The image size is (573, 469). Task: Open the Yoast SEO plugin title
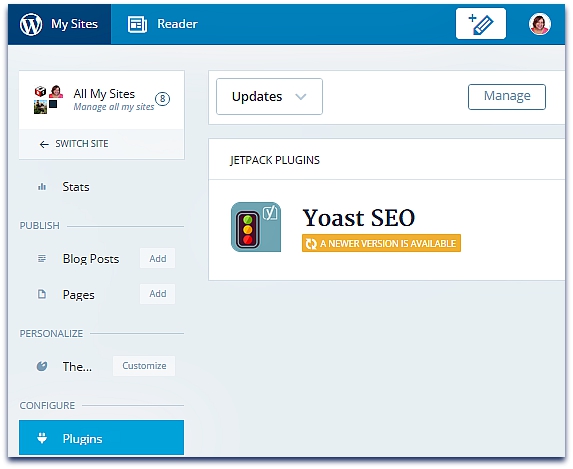(359, 218)
